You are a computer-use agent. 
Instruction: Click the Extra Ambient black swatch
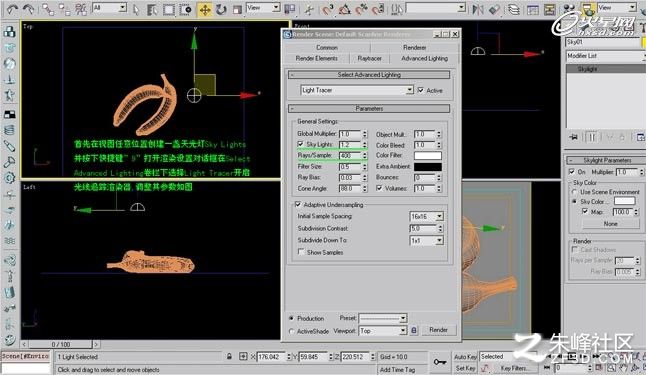pos(428,166)
